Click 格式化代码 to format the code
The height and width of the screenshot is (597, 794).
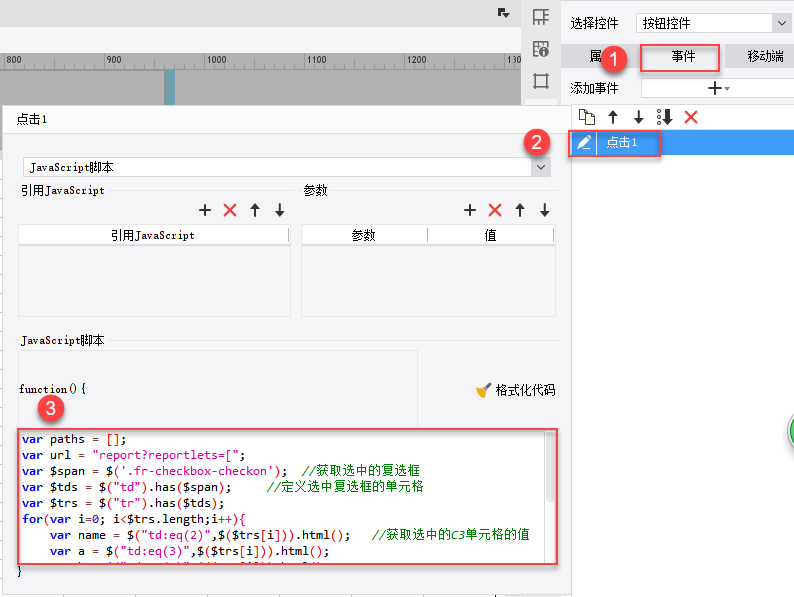click(x=516, y=390)
